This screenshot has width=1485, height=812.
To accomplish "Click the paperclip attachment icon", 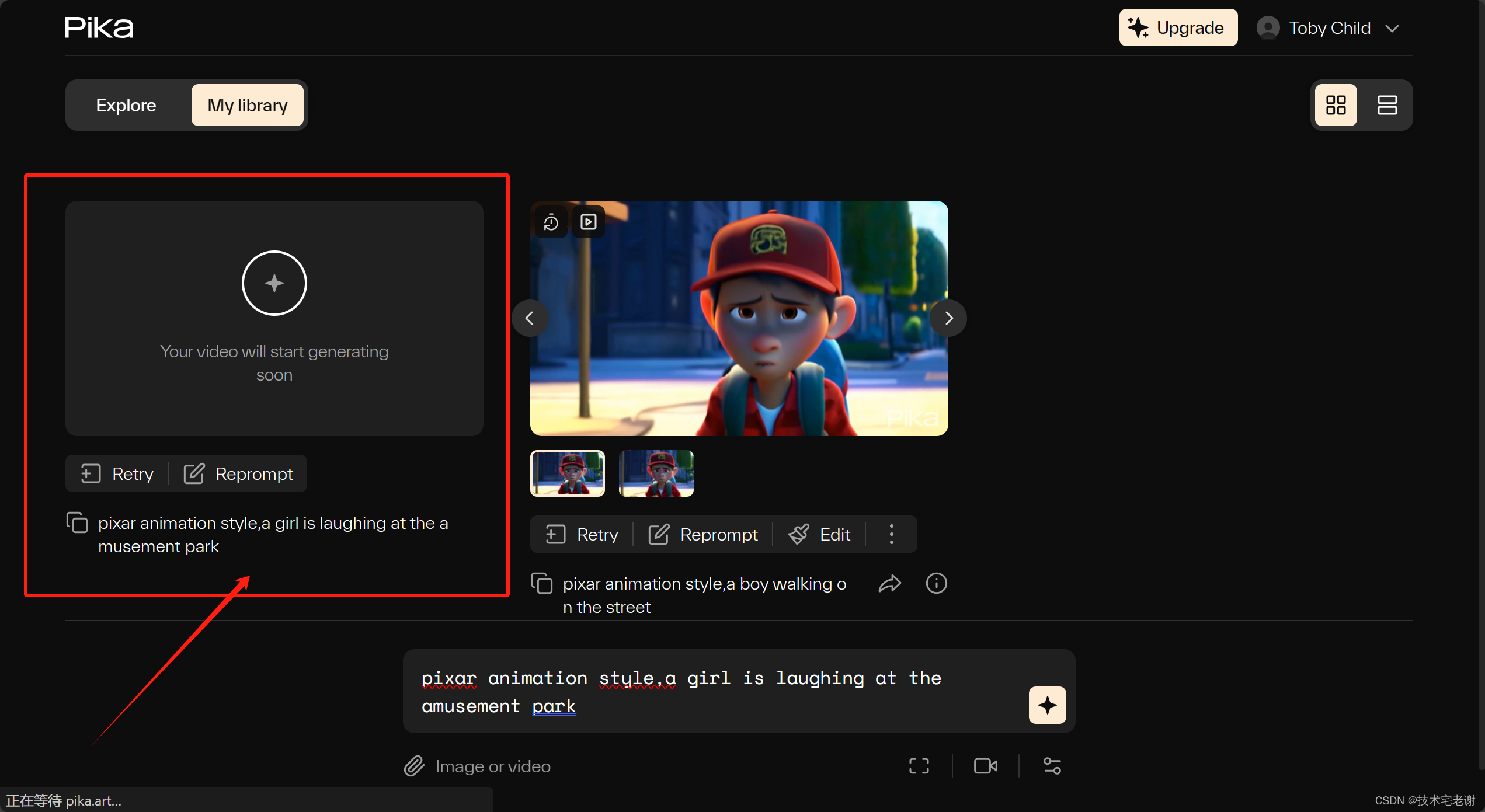I will tap(414, 766).
